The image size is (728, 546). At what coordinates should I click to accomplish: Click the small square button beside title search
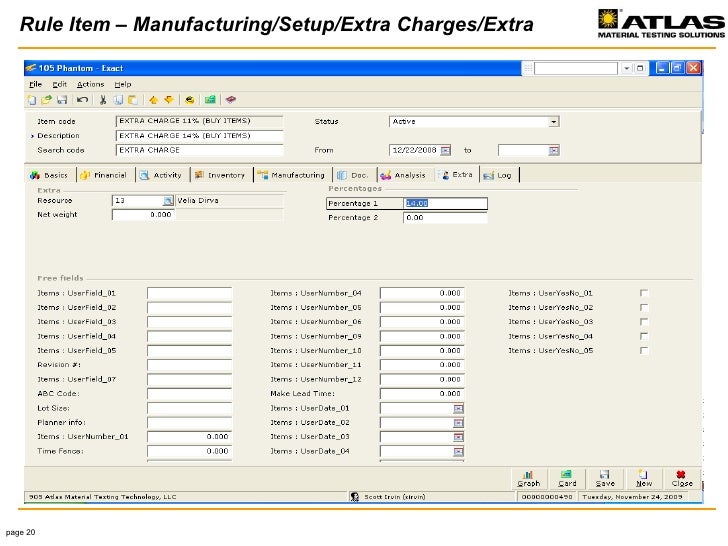pos(640,68)
